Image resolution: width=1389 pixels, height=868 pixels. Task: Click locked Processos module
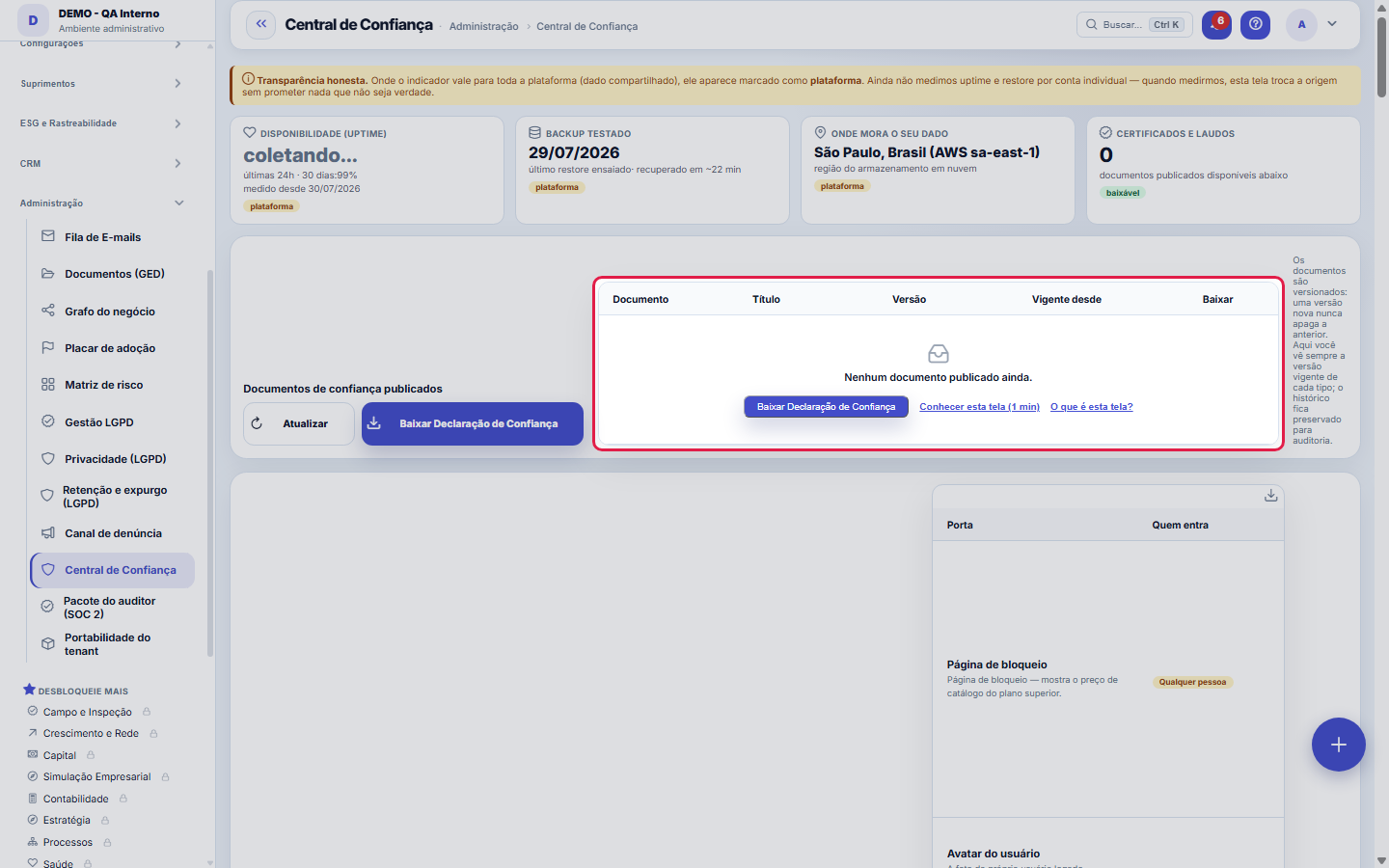pos(69,842)
